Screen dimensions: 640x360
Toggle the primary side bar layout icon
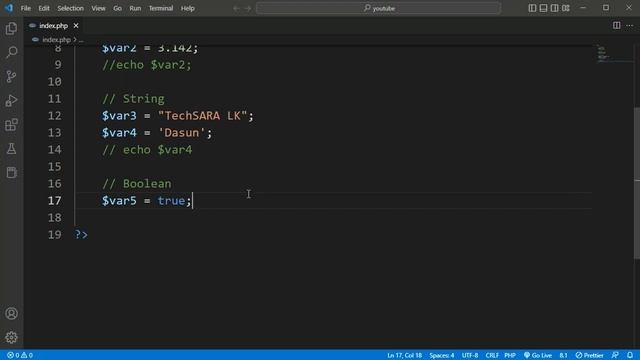(x=532, y=8)
